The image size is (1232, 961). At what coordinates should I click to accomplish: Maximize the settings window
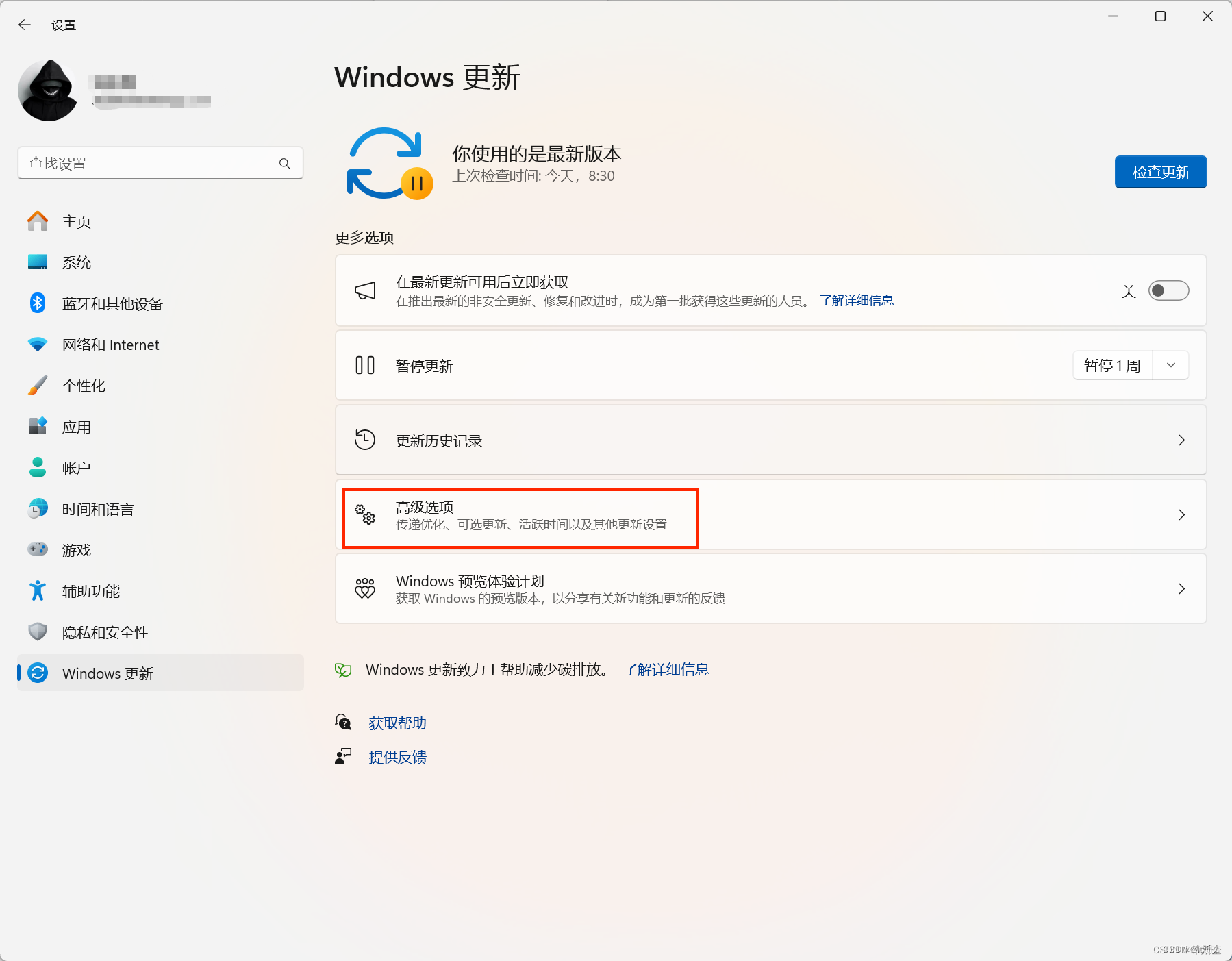pos(1160,16)
